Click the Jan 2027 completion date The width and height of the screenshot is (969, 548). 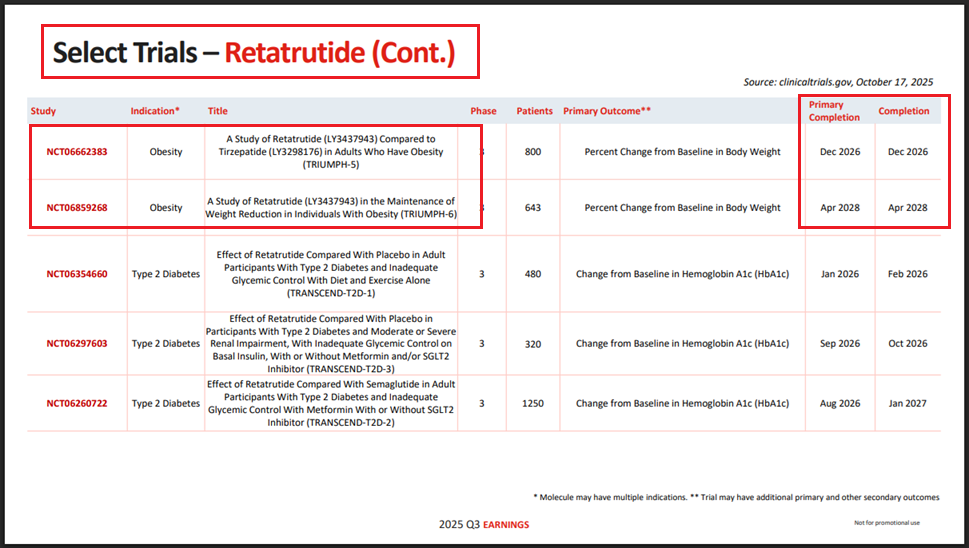907,404
